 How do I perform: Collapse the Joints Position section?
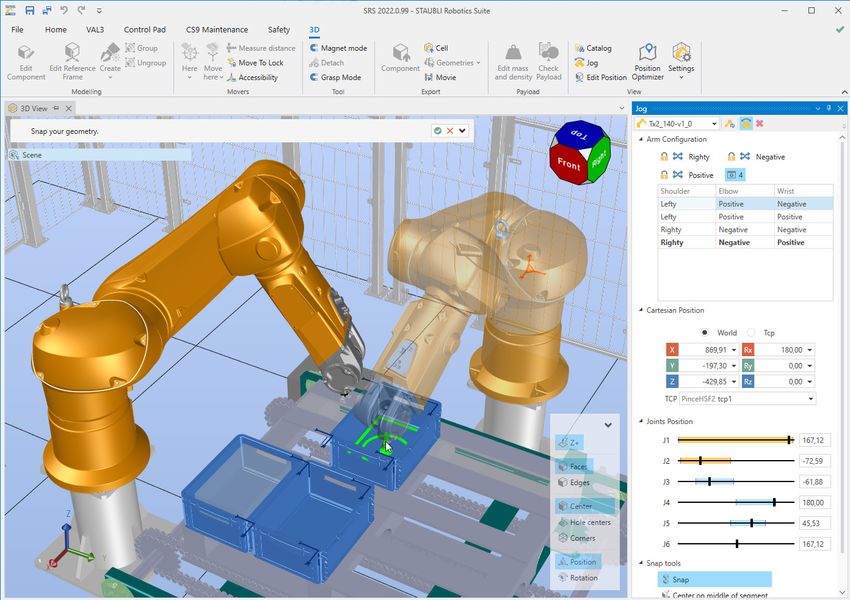point(641,421)
